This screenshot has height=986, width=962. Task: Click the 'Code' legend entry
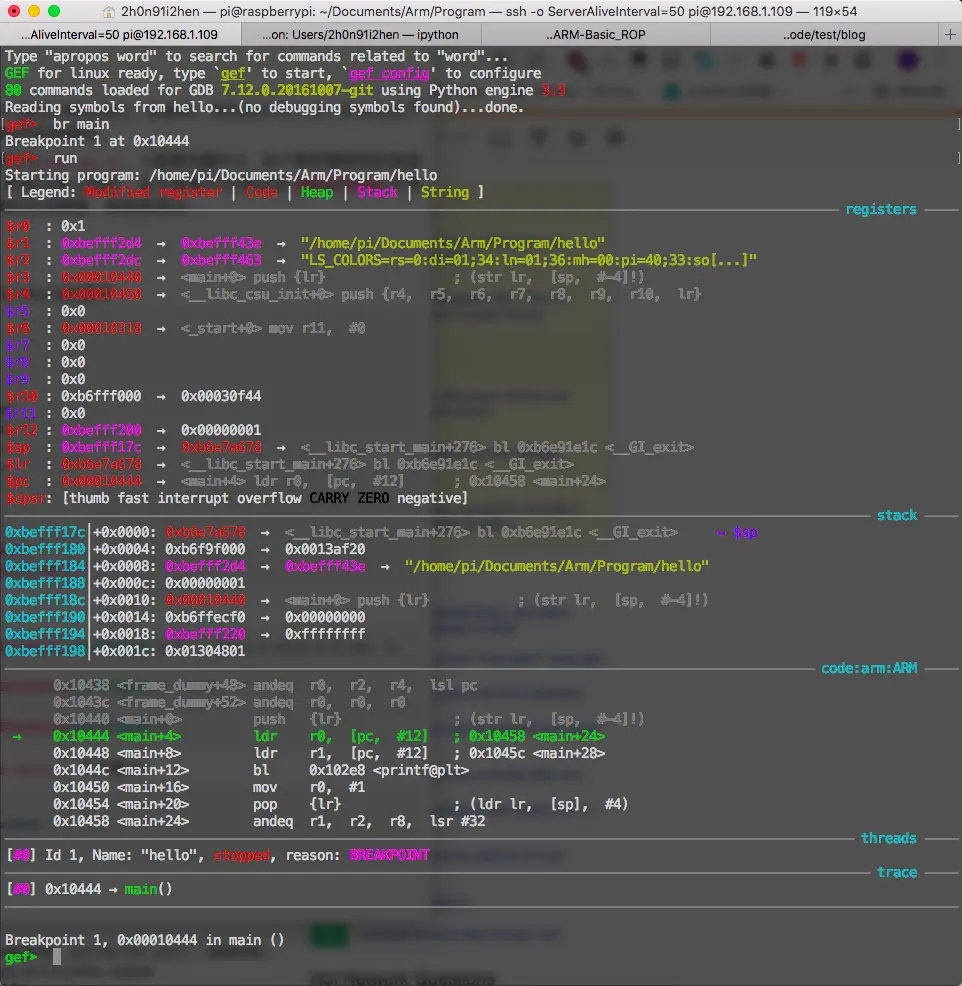(261, 192)
